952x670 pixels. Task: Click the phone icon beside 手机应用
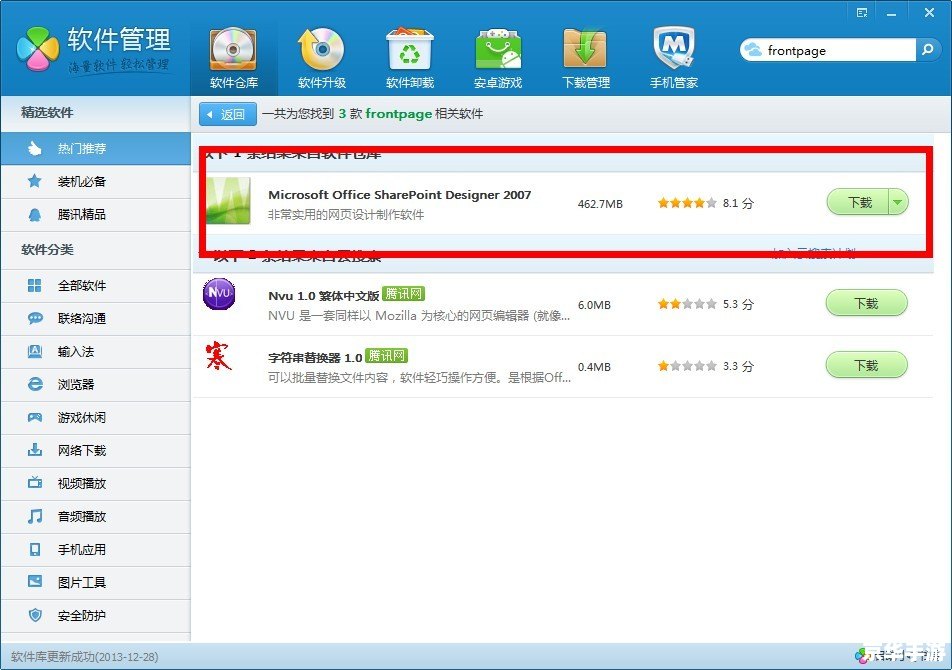pos(35,549)
